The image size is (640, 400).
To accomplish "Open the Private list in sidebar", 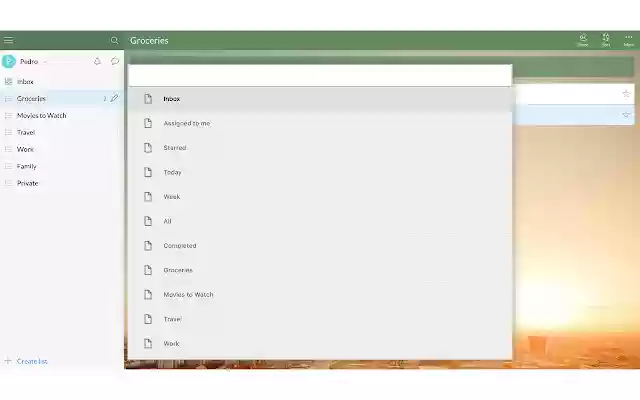I will [62, 183].
